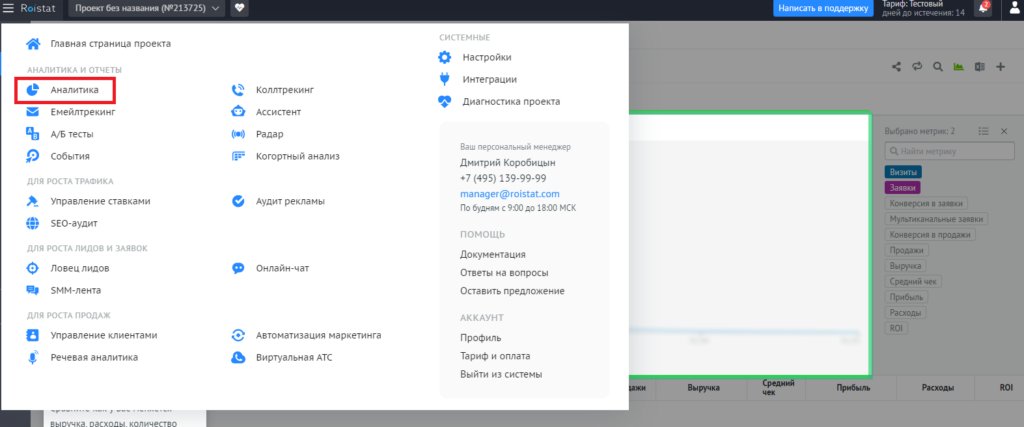
Task: Click the metrics list view icon
Action: (x=984, y=131)
